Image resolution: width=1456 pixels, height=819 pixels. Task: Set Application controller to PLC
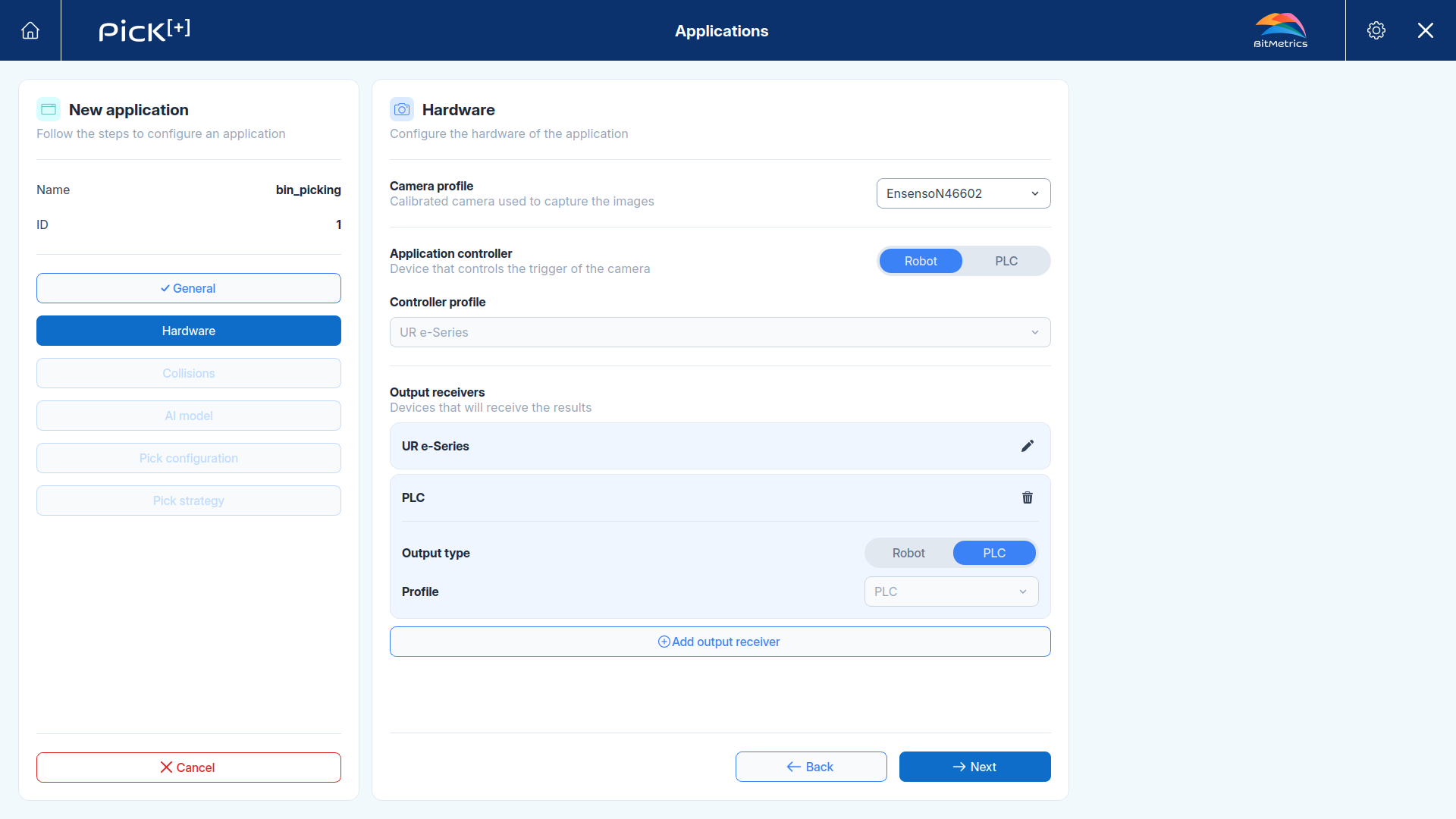1006,261
